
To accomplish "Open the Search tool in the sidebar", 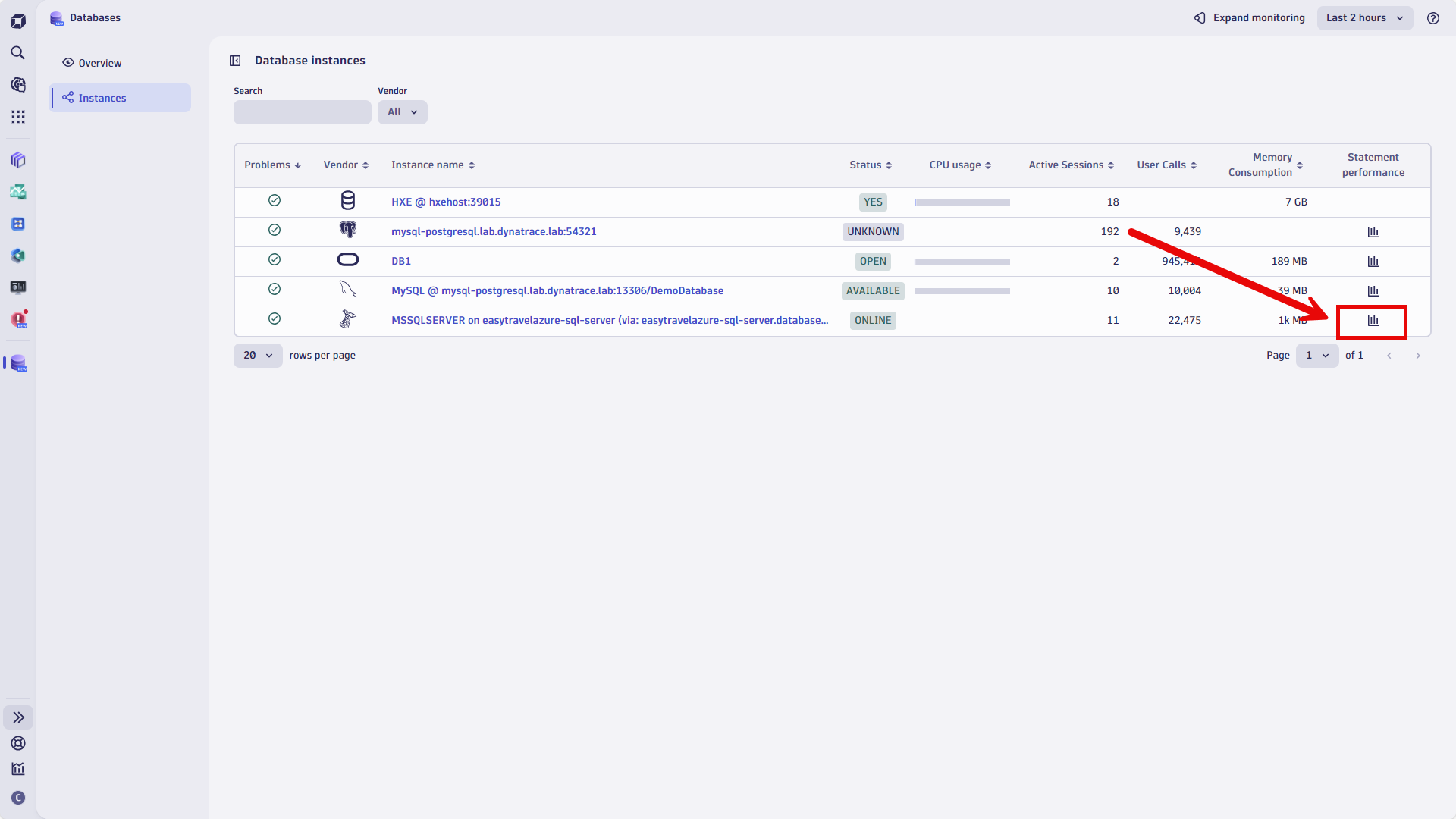I will [18, 52].
